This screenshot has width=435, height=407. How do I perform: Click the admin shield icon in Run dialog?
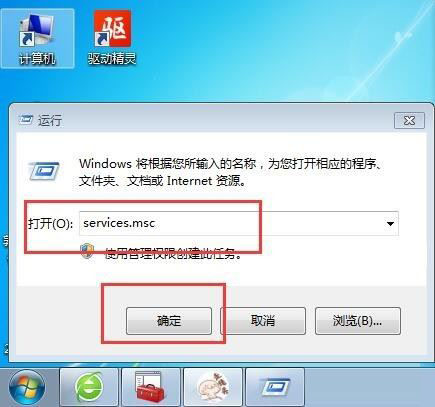click(x=88, y=252)
